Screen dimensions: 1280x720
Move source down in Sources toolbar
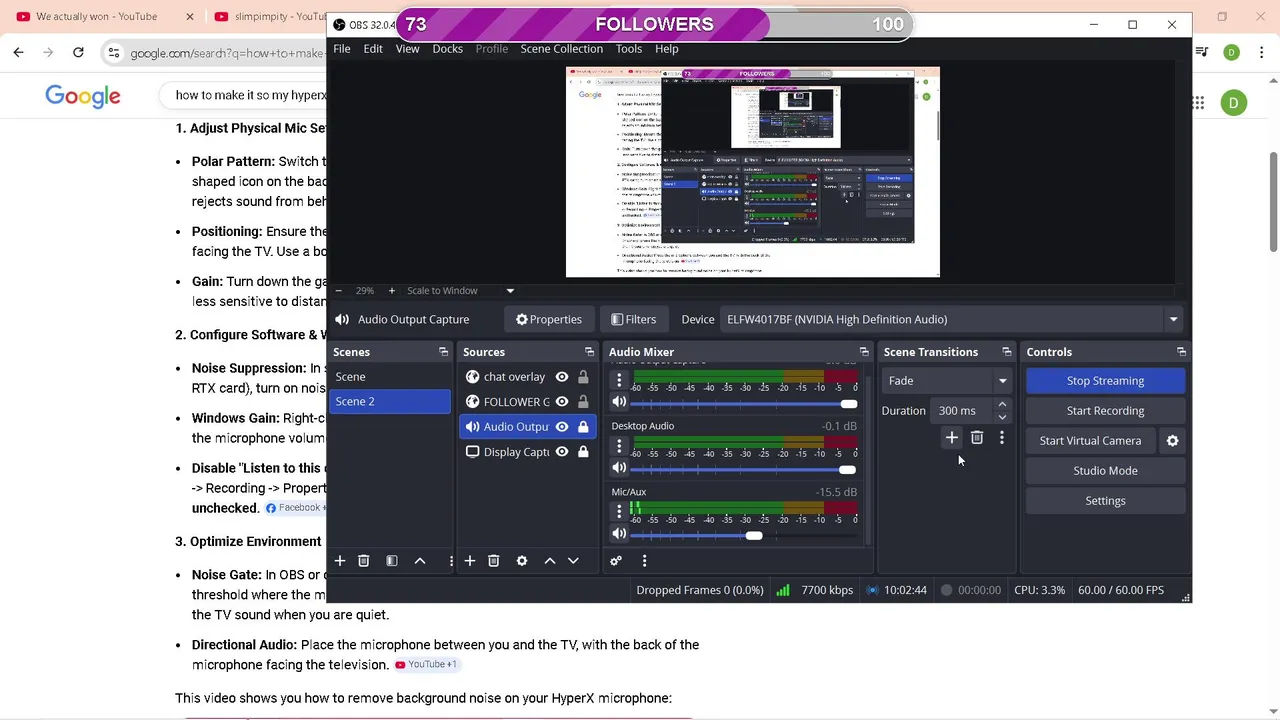click(574, 561)
